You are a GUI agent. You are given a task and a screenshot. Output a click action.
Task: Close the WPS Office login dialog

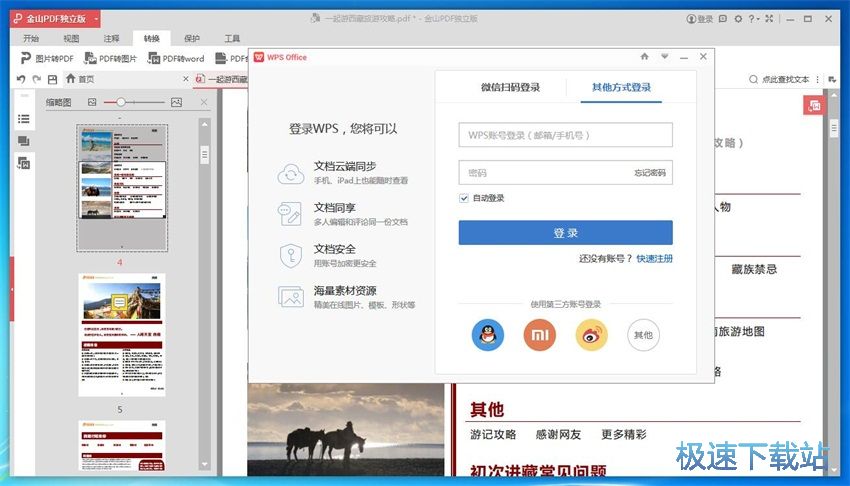click(x=703, y=56)
